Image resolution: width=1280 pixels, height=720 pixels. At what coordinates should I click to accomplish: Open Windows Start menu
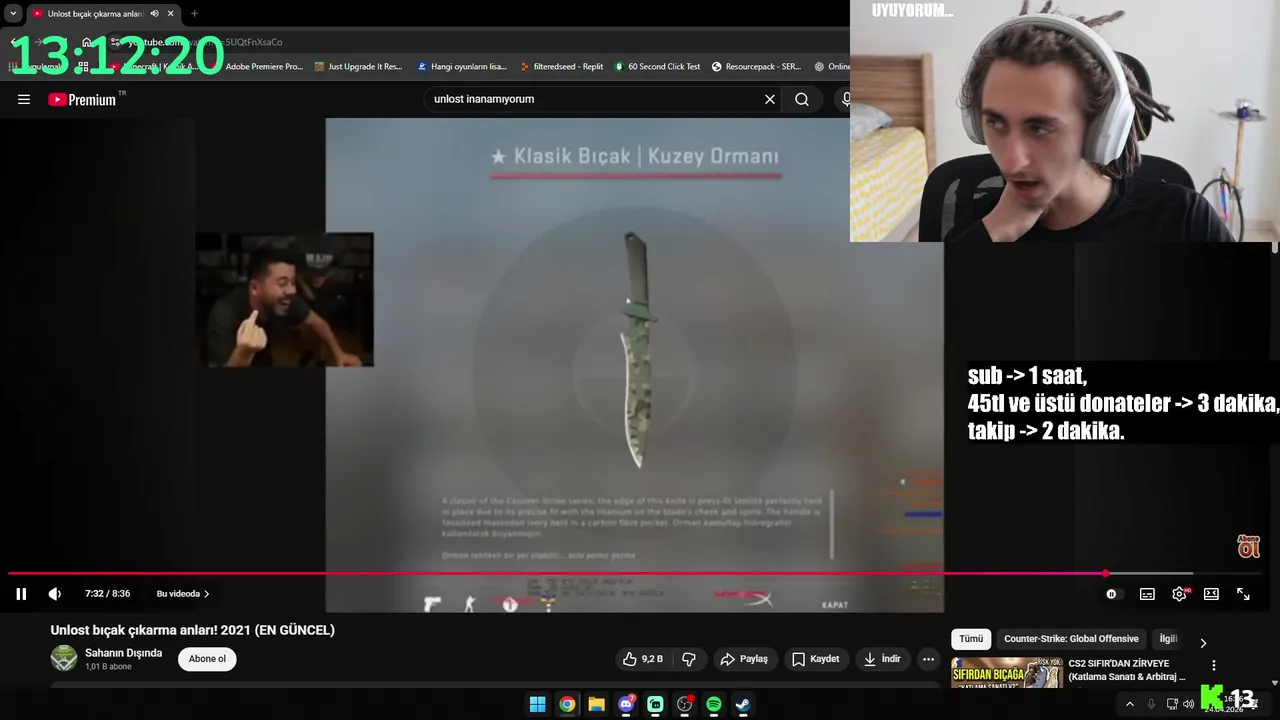pyautogui.click(x=538, y=704)
